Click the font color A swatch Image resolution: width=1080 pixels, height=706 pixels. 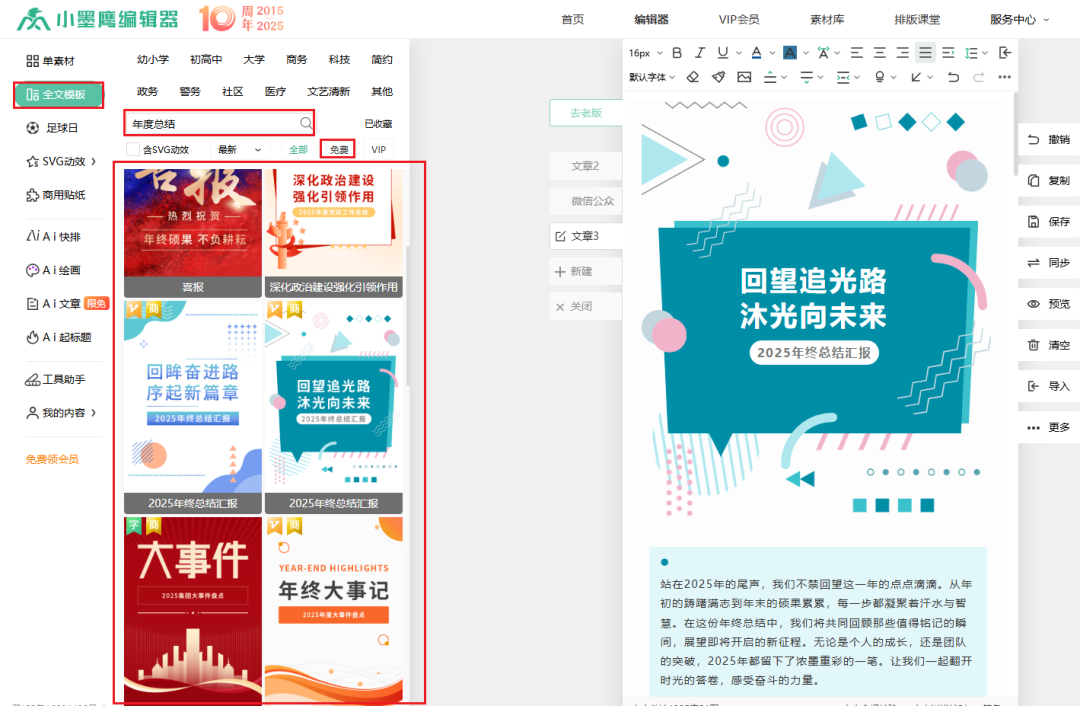click(756, 52)
